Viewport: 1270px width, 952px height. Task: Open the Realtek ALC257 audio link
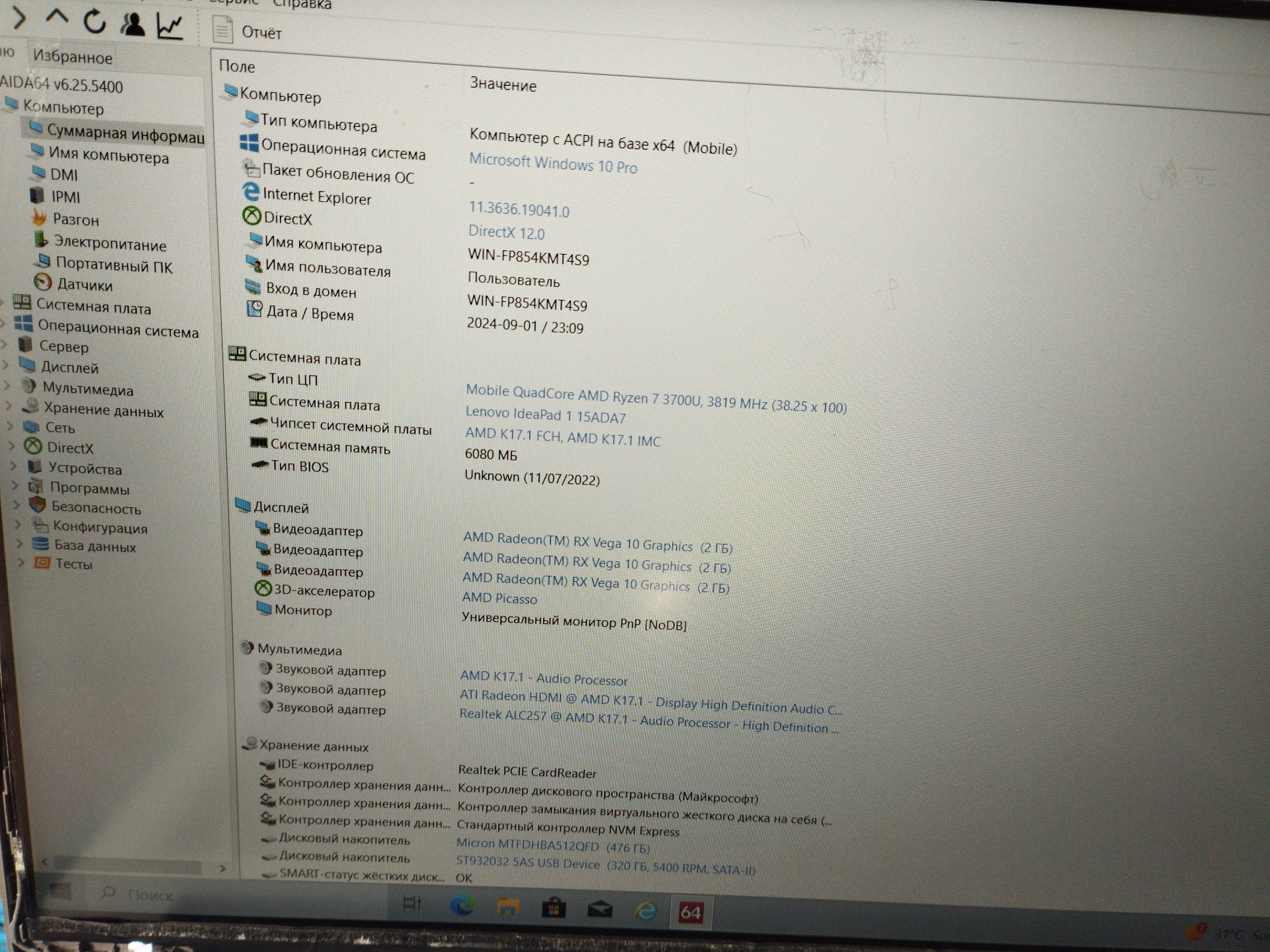[648, 721]
